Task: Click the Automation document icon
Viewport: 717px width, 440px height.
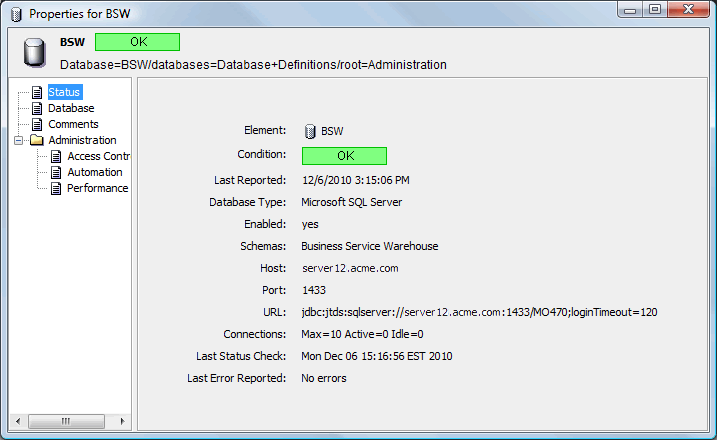Action: 56,172
